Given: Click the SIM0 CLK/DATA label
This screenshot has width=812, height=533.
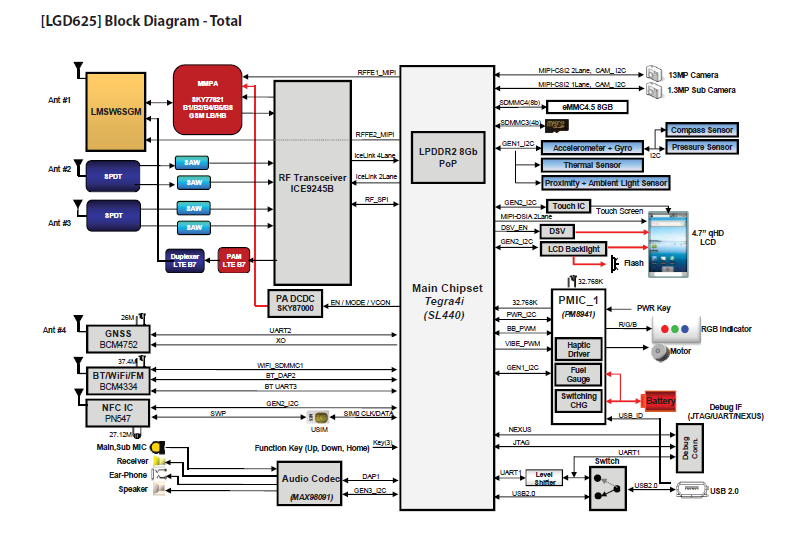Looking at the screenshot, I should pos(368,413).
